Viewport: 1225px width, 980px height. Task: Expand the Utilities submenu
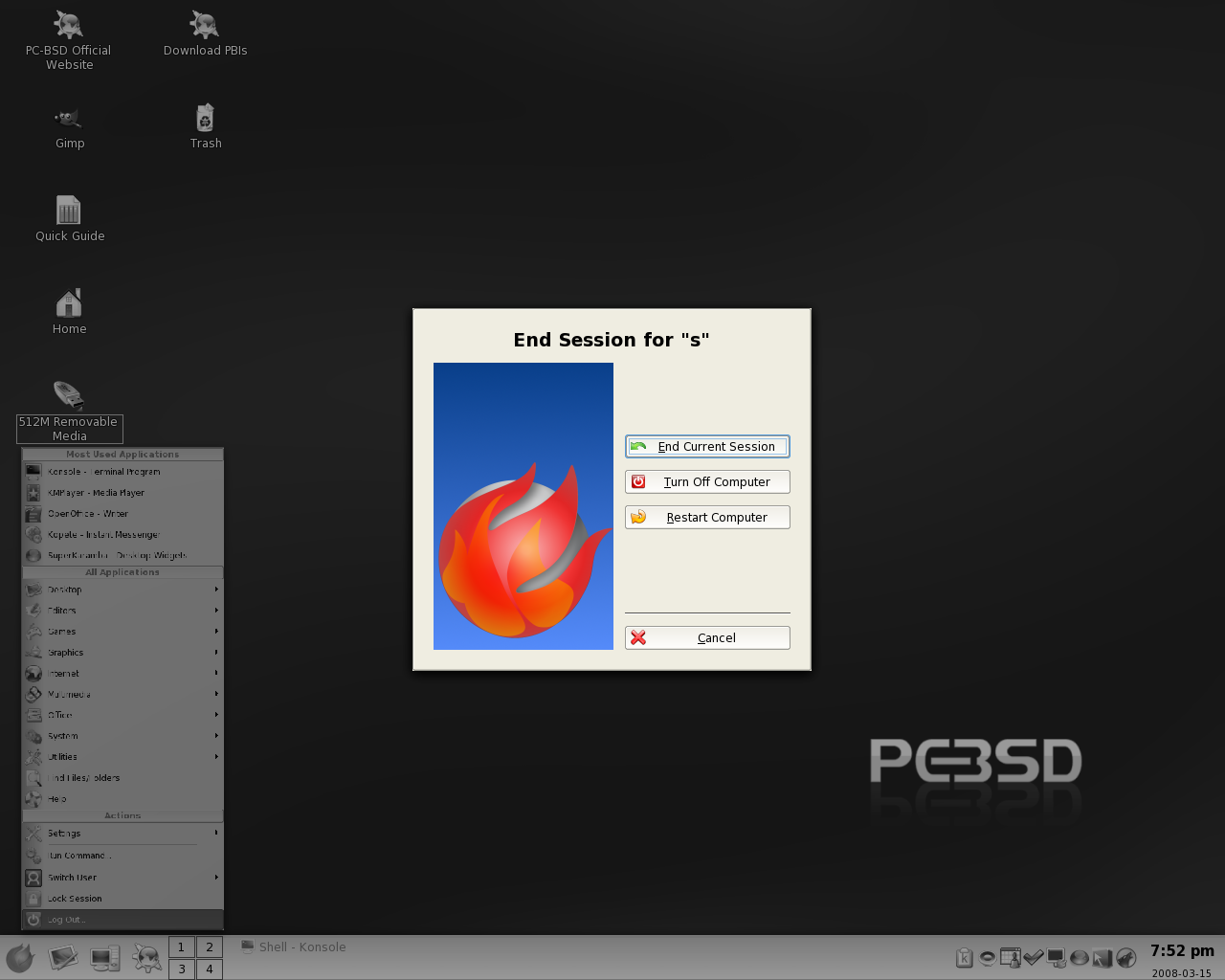pyautogui.click(x=122, y=757)
